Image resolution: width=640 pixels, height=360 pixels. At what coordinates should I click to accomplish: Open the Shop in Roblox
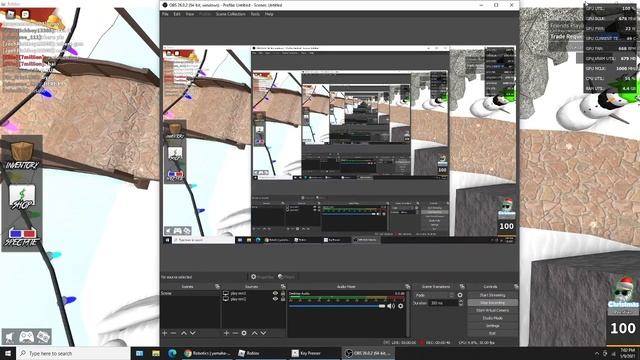22,197
